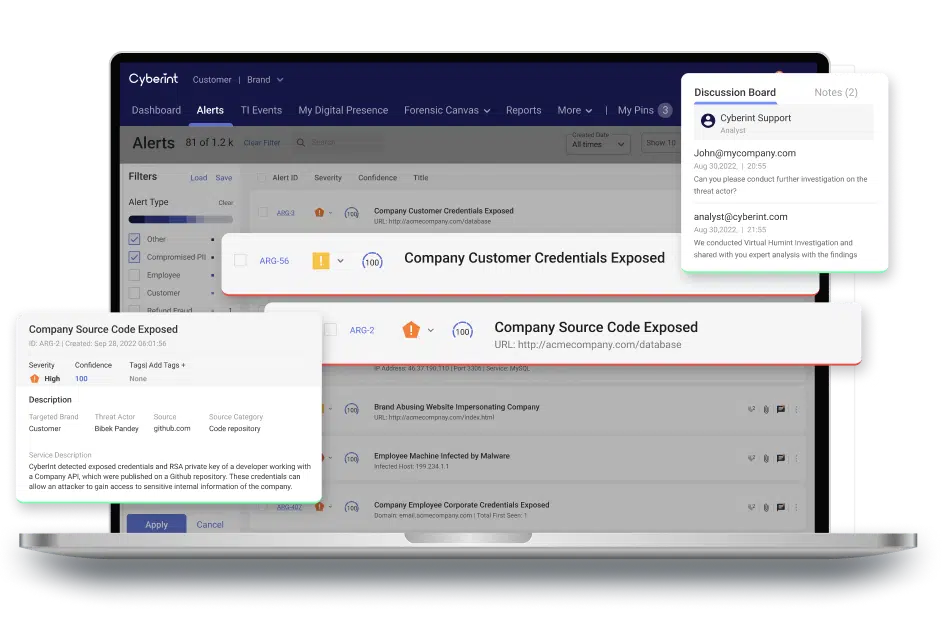Open three-dot menu on Company Employee Credentials row
The height and width of the screenshot is (636, 950).
797,506
